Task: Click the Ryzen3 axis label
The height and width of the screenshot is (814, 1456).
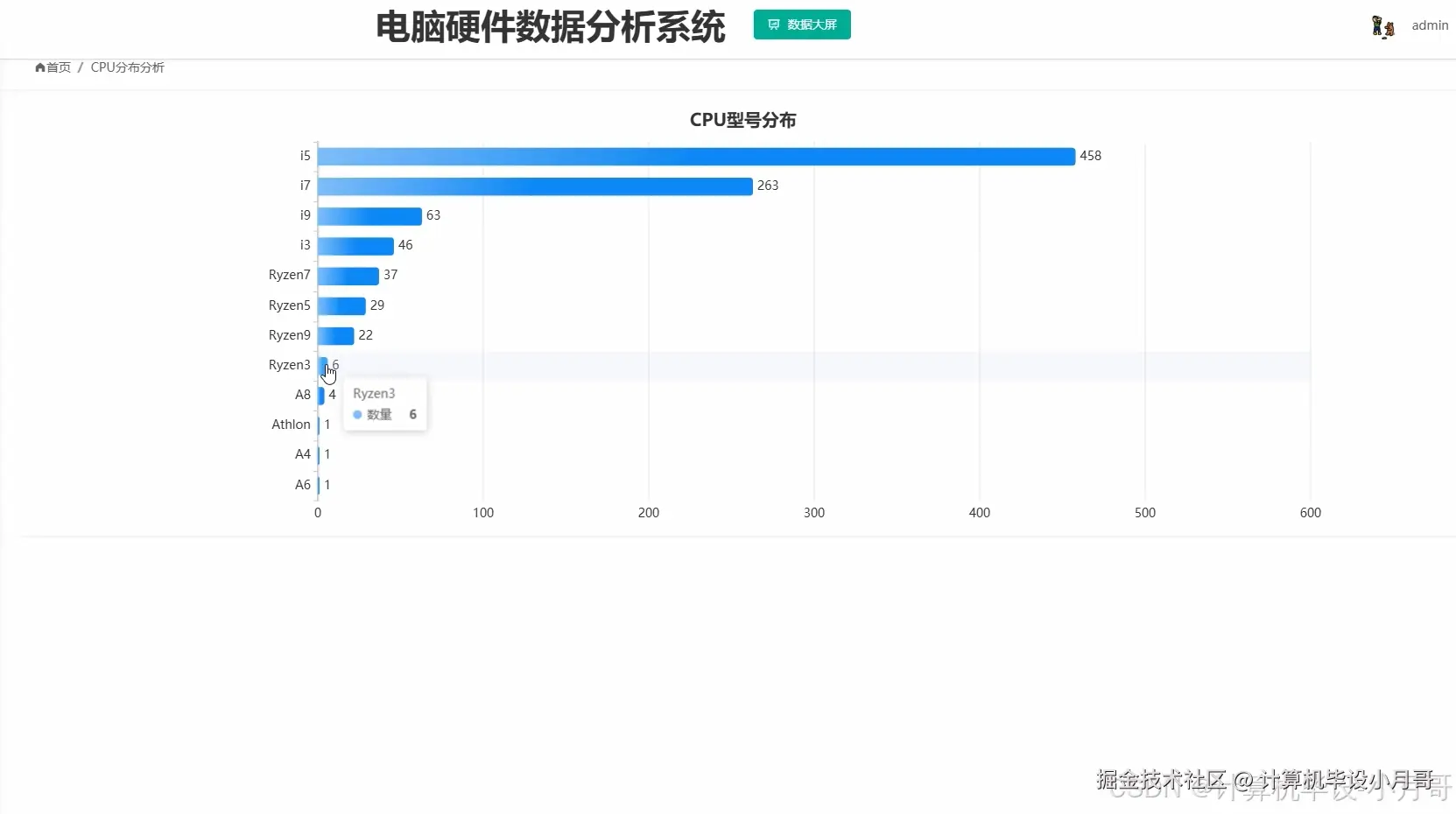Action: click(289, 365)
